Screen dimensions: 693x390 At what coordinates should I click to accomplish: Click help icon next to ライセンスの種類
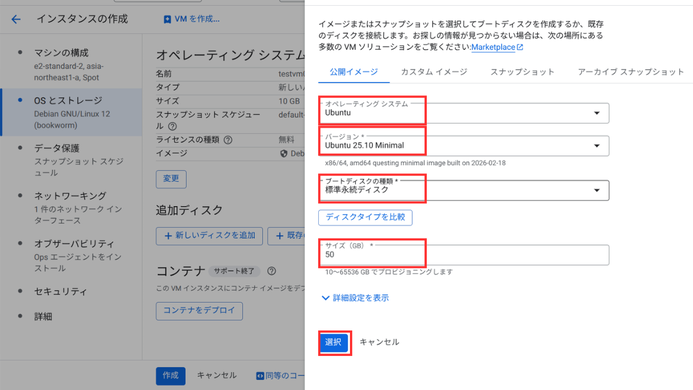[228, 140]
